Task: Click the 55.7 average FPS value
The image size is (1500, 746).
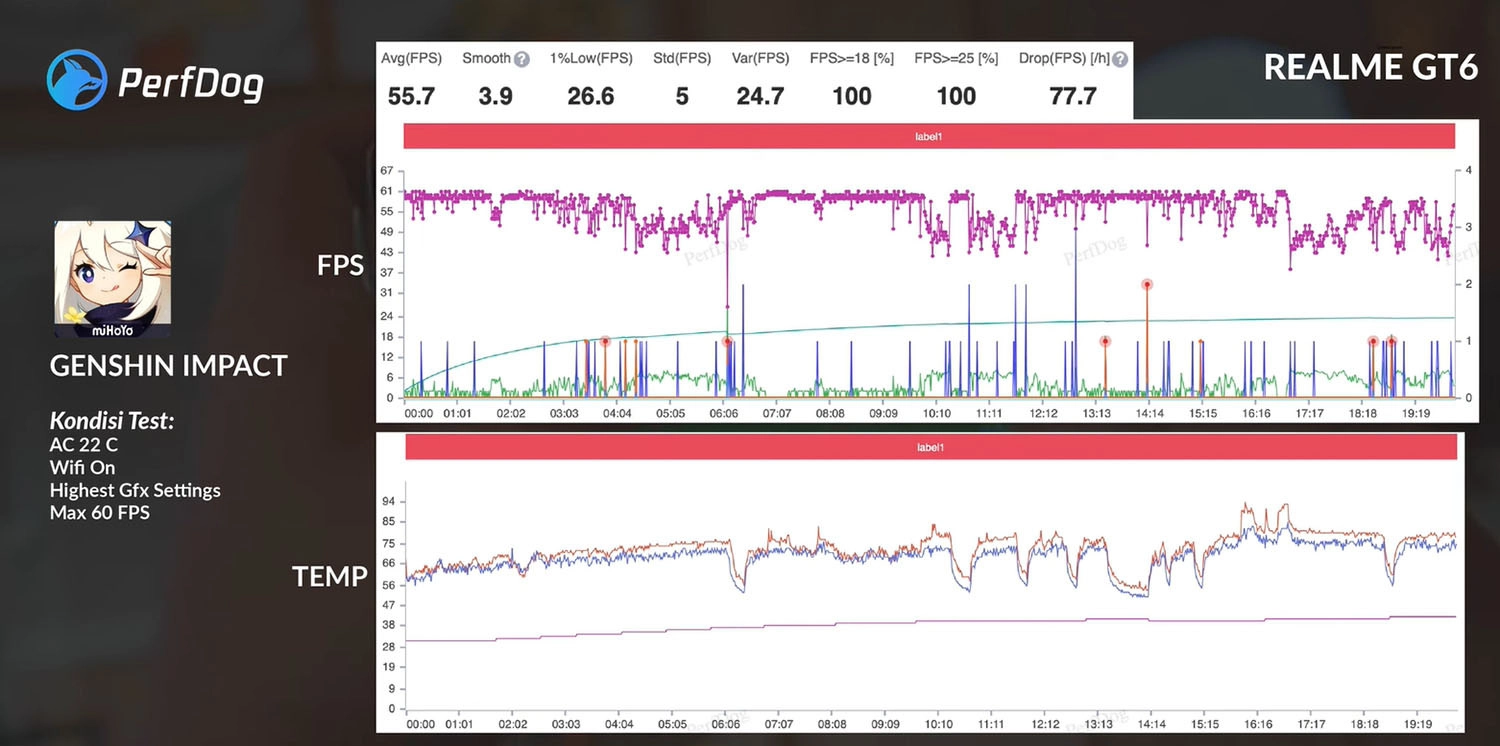Action: point(411,96)
